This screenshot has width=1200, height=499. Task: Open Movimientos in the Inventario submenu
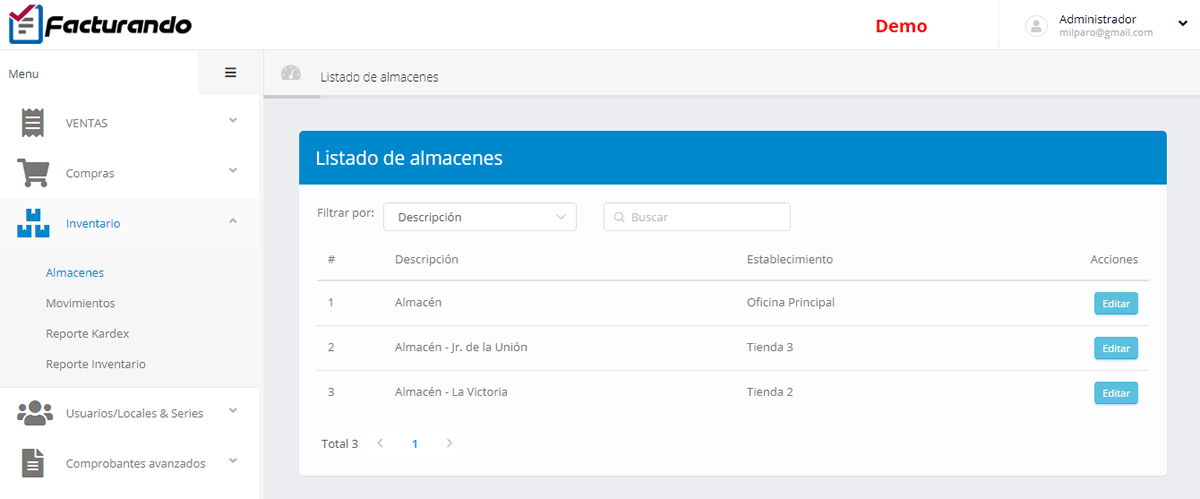80,303
